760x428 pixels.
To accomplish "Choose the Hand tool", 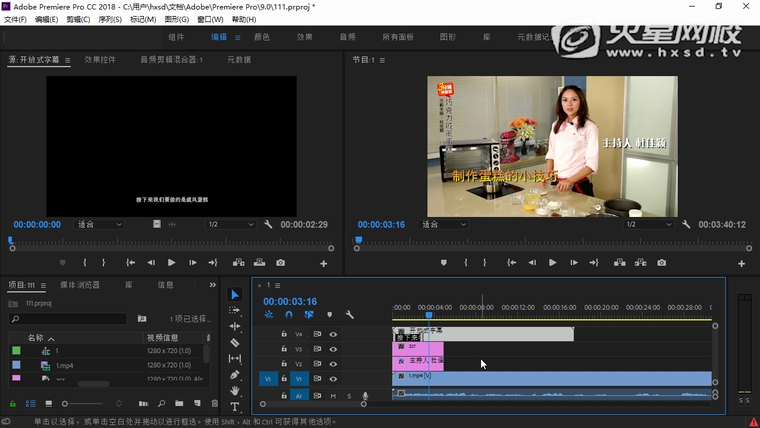I will (x=235, y=390).
